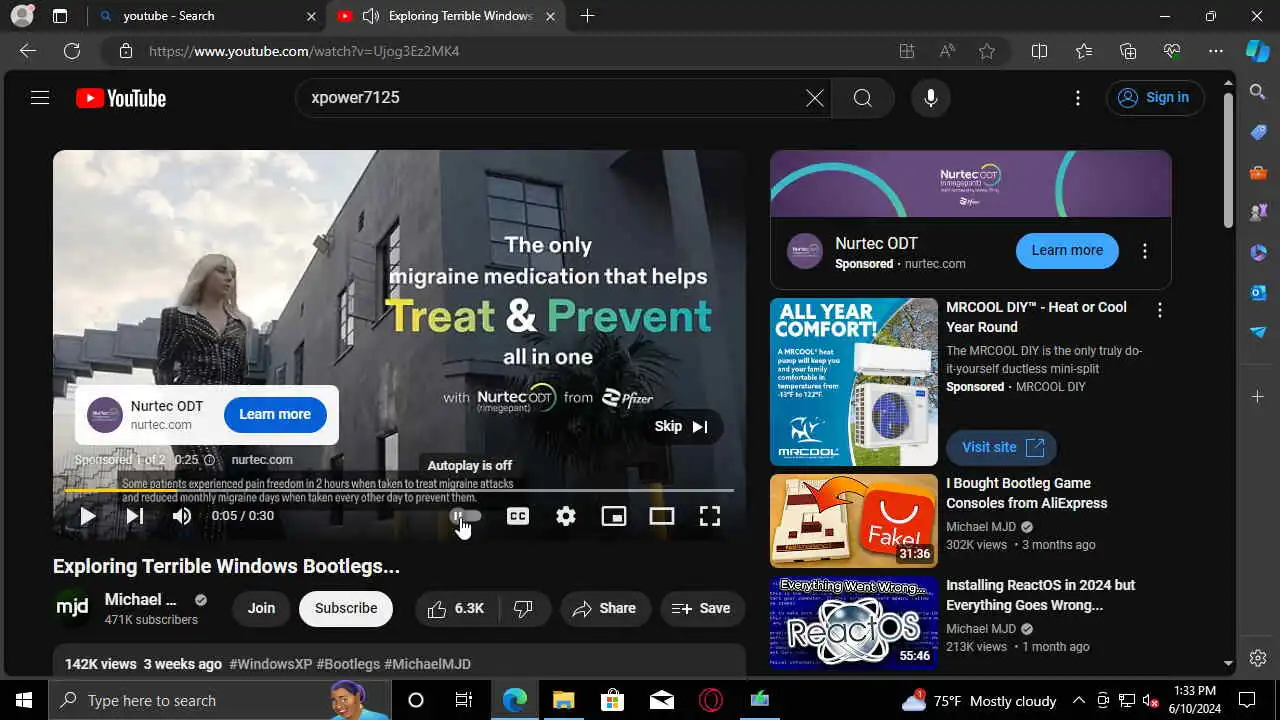
Task: Open Windows Start menu
Action: pos(24,700)
